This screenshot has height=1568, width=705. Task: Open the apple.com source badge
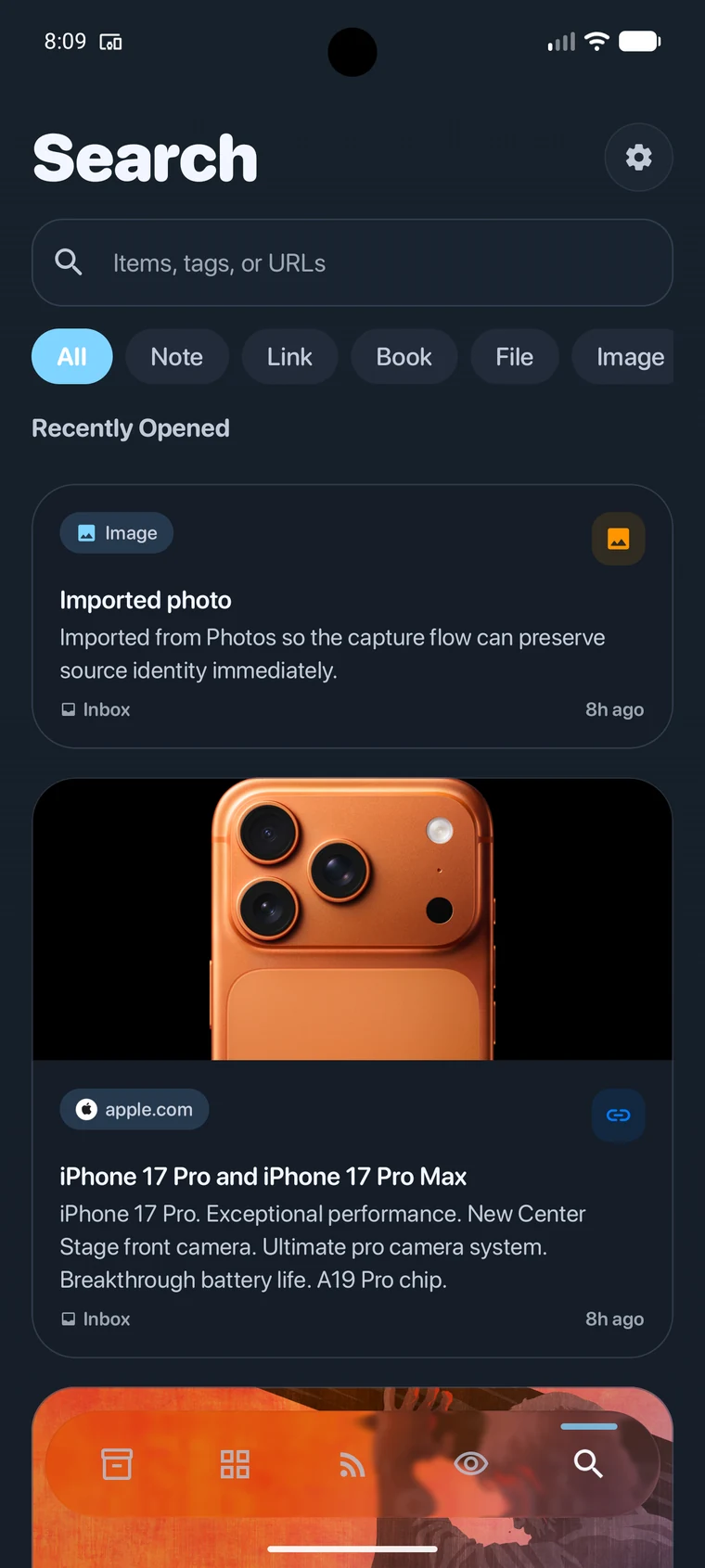[x=135, y=1110]
